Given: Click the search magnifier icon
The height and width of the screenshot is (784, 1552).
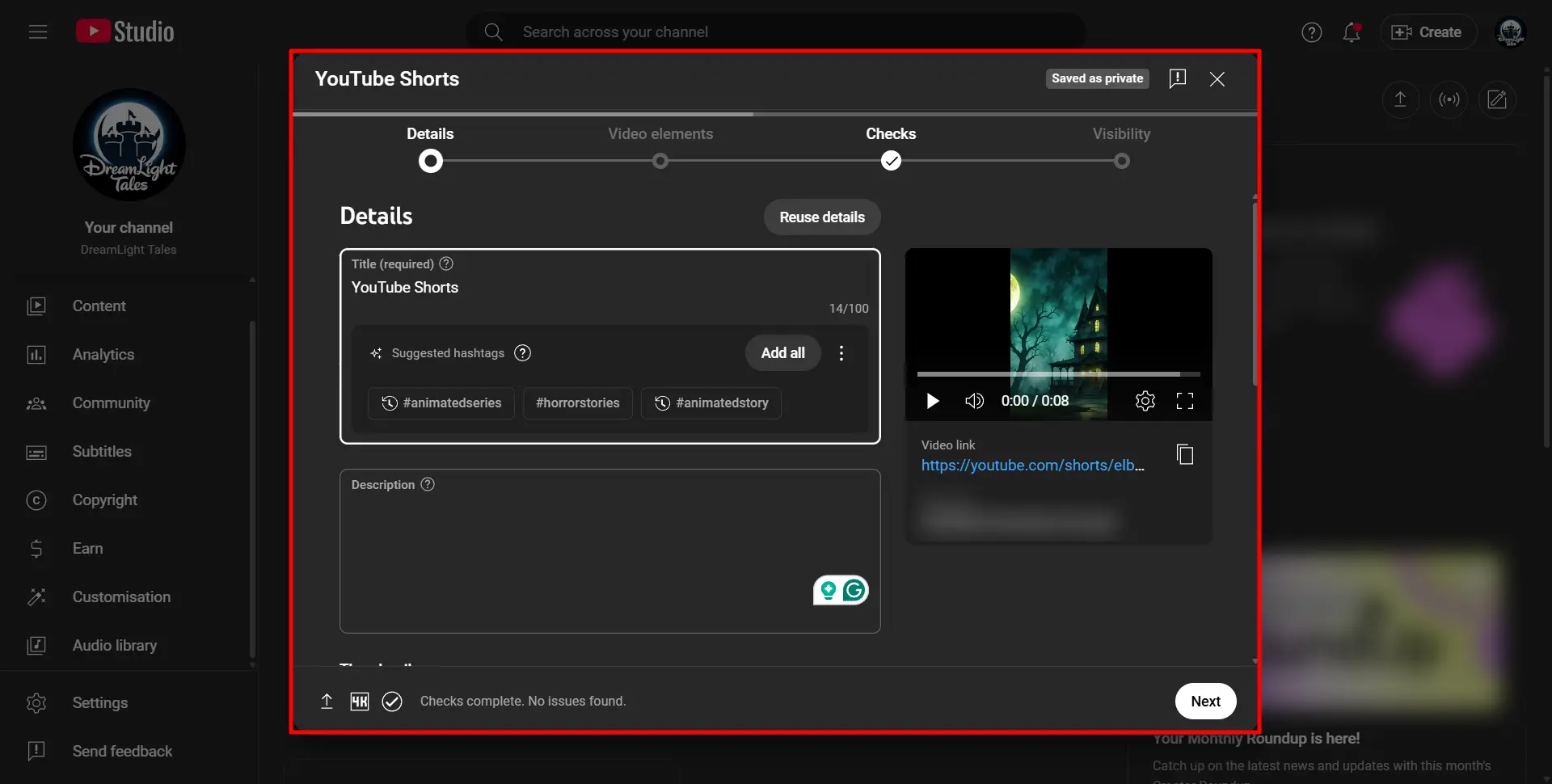Looking at the screenshot, I should (493, 32).
